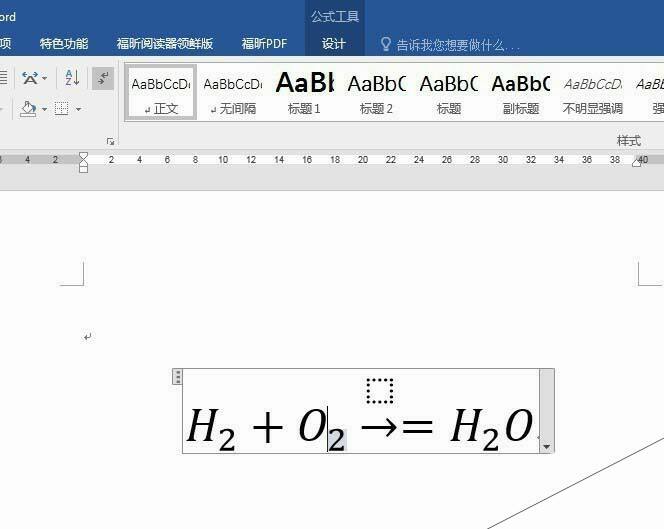Apply the 不明显强调 style
Image resolution: width=664 pixels, height=529 pixels.
[592, 92]
